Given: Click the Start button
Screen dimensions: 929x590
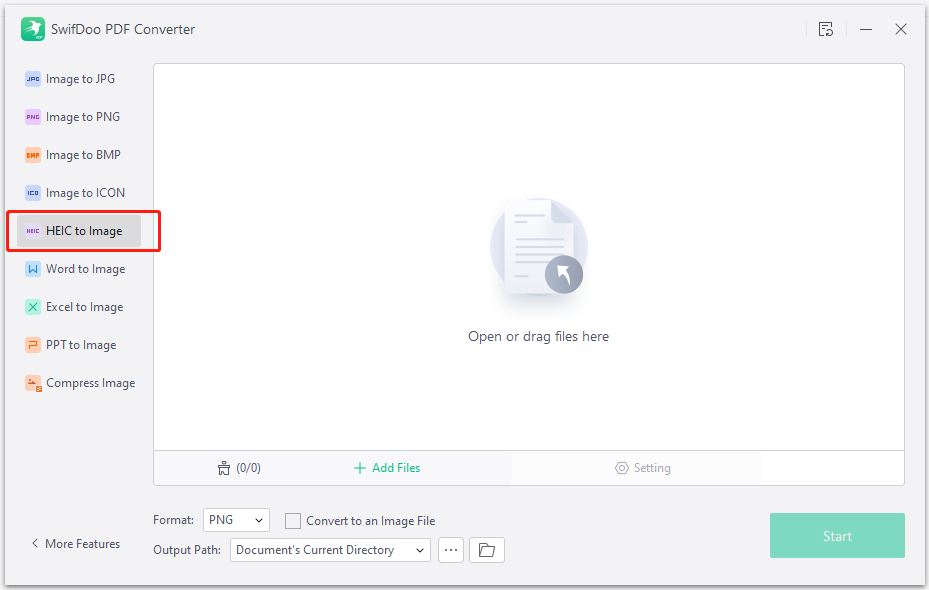Looking at the screenshot, I should (x=837, y=536).
